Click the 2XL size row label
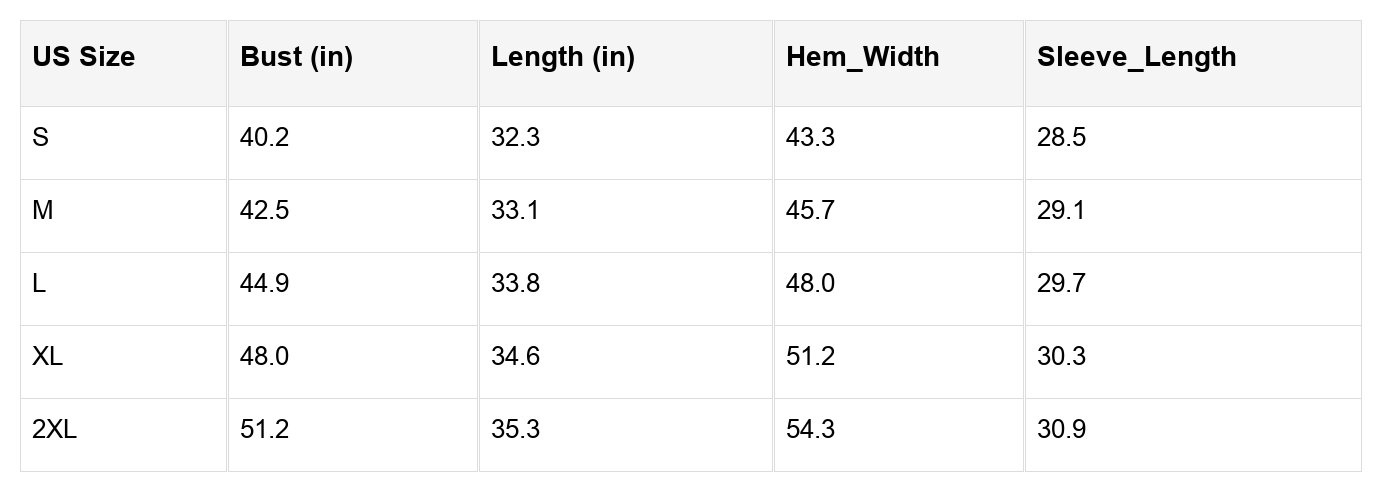The image size is (1381, 491). click(54, 430)
